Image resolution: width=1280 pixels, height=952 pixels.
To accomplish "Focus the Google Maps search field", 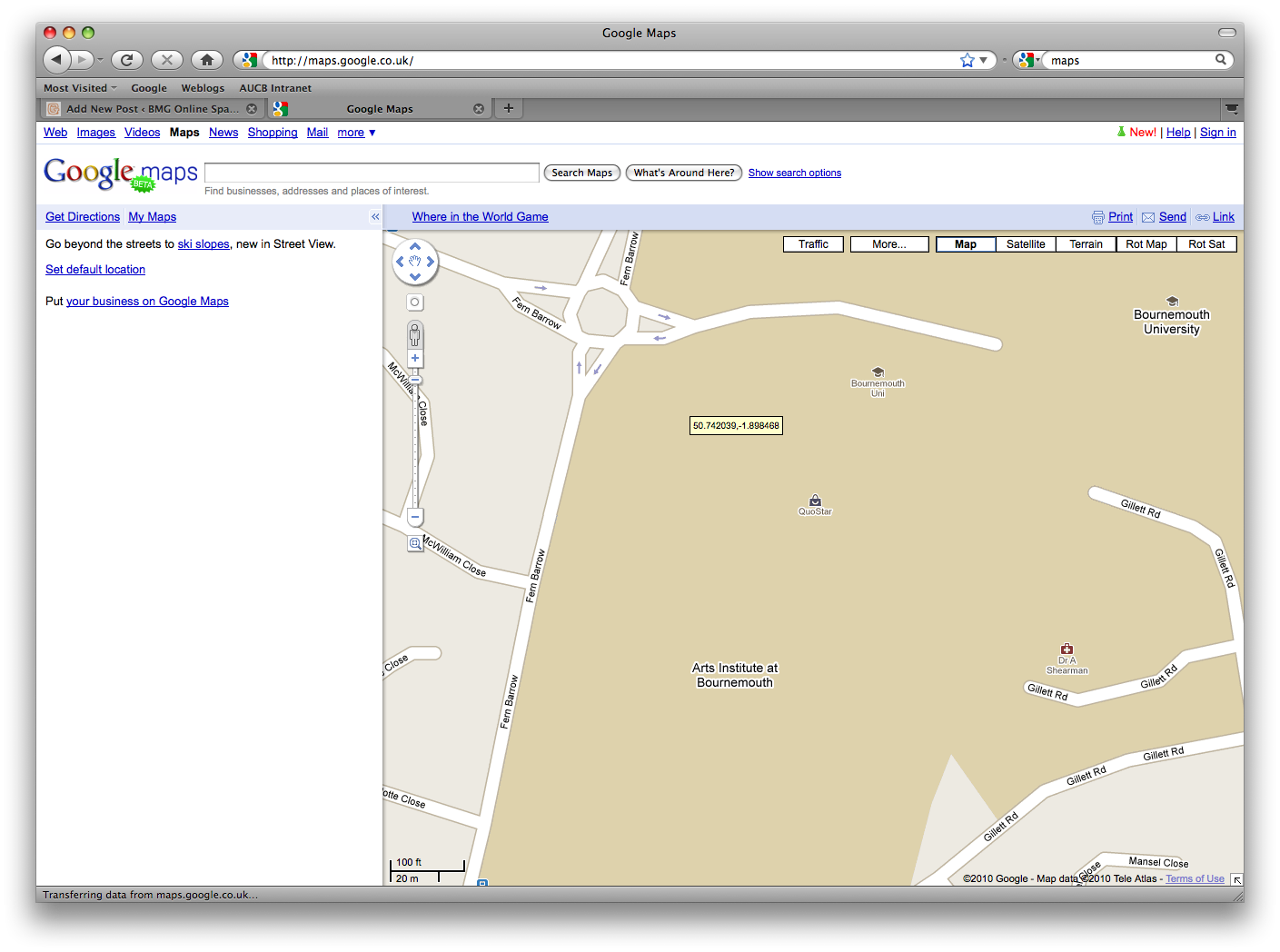I will [372, 173].
